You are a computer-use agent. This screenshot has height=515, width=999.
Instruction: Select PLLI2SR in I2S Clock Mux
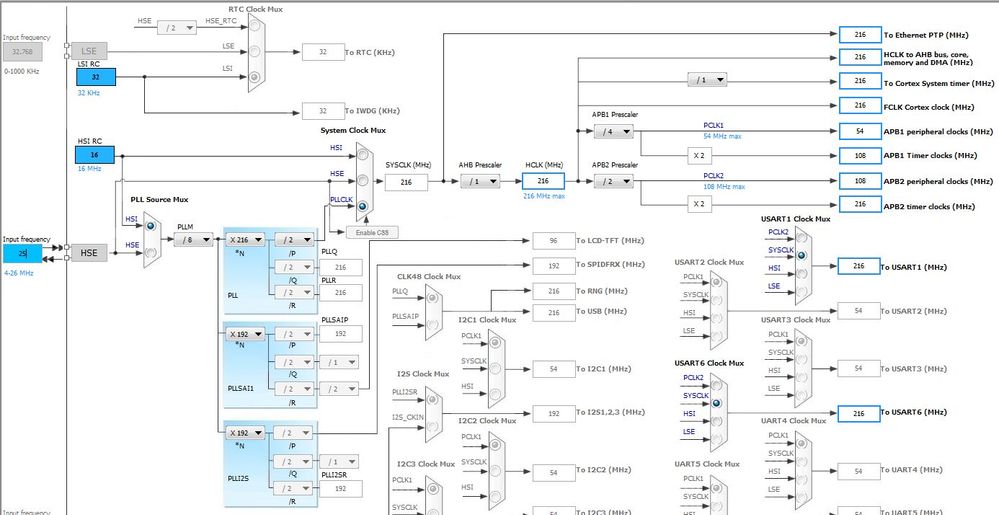click(x=432, y=399)
